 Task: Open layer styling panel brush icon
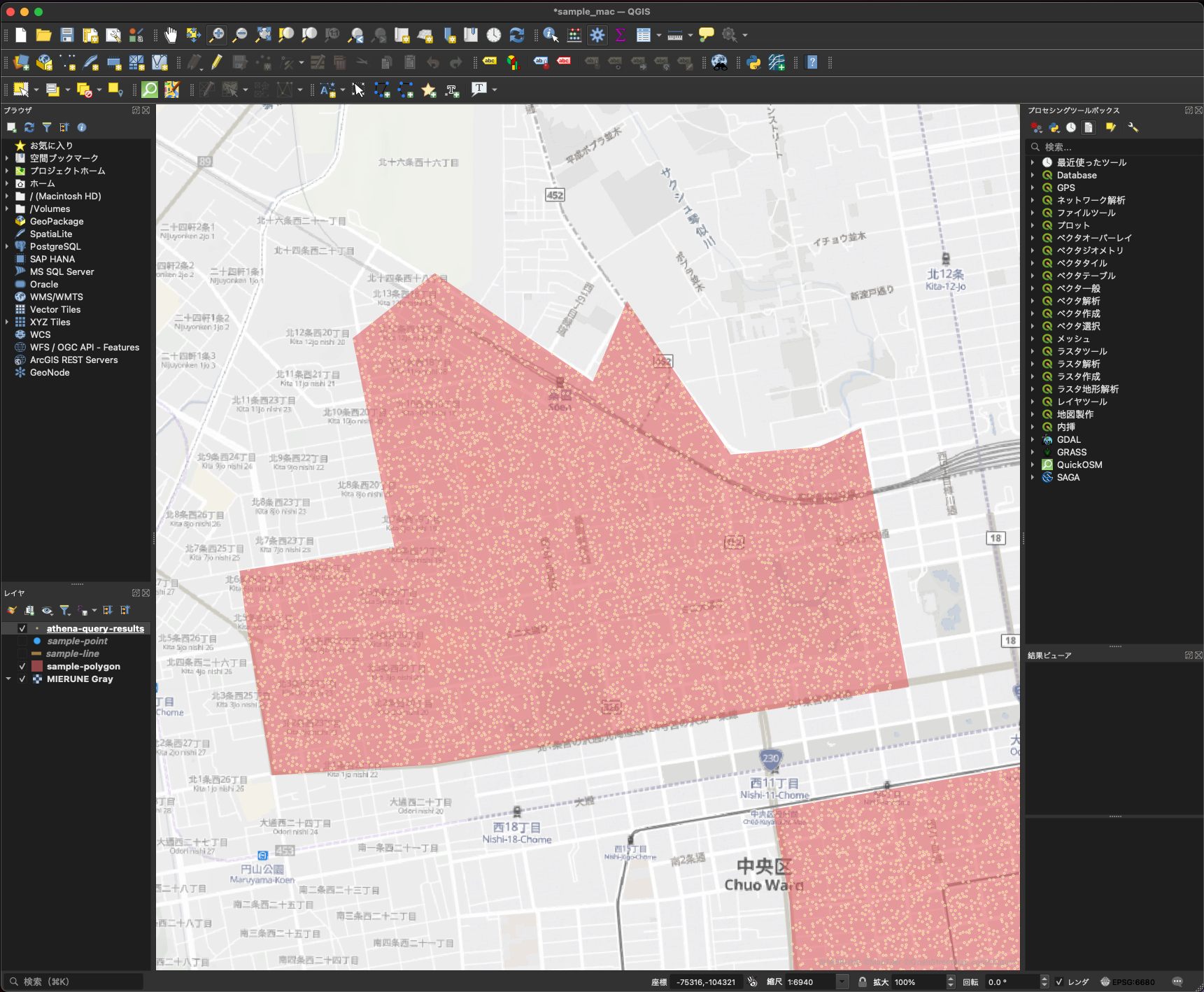point(12,611)
